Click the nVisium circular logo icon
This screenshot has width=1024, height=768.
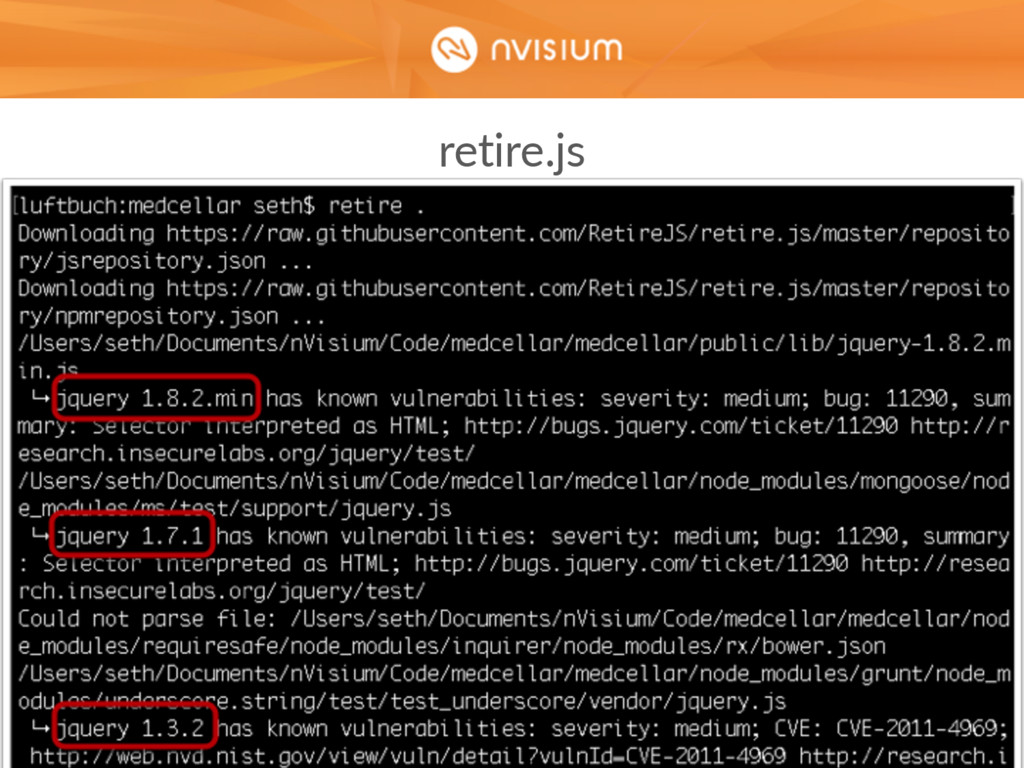click(x=454, y=49)
